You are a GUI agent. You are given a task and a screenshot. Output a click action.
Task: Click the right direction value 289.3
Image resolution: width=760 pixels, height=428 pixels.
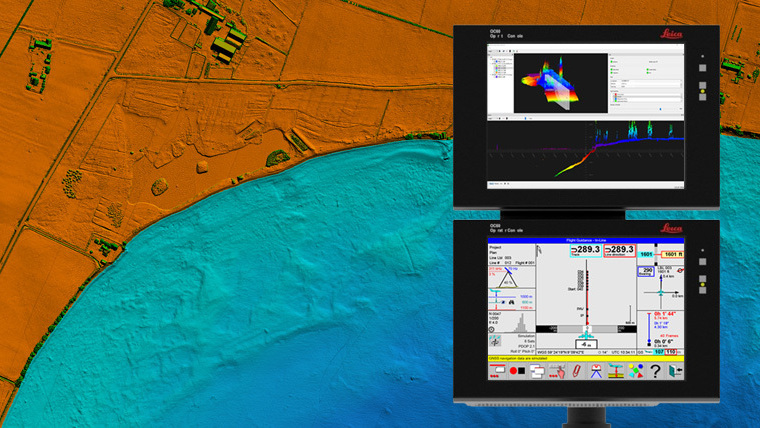pyautogui.click(x=621, y=249)
